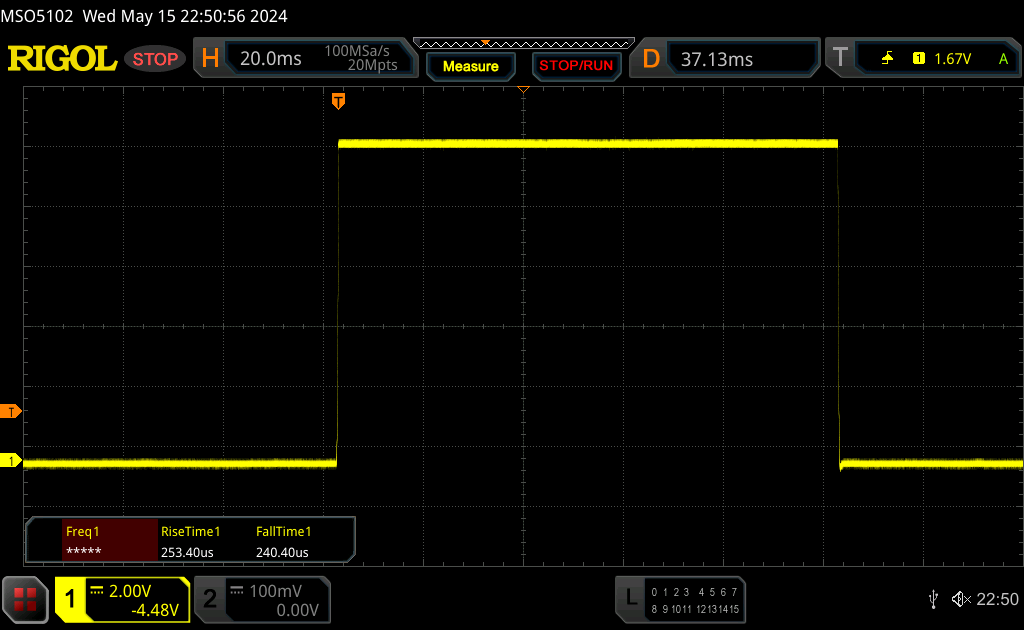Click channel 2 scale 100mV

click(x=275, y=591)
